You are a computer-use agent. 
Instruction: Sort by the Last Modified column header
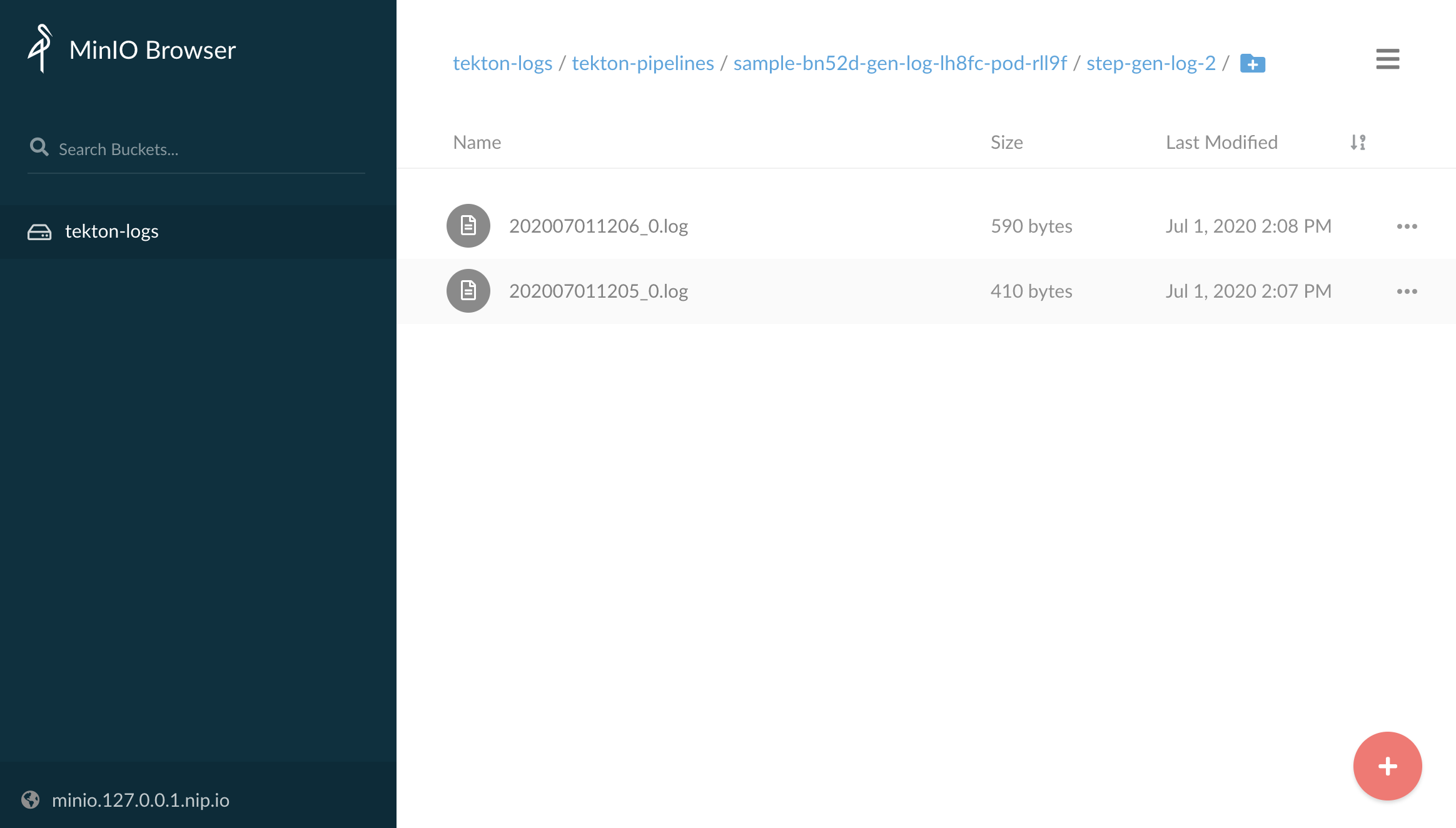[1221, 143]
